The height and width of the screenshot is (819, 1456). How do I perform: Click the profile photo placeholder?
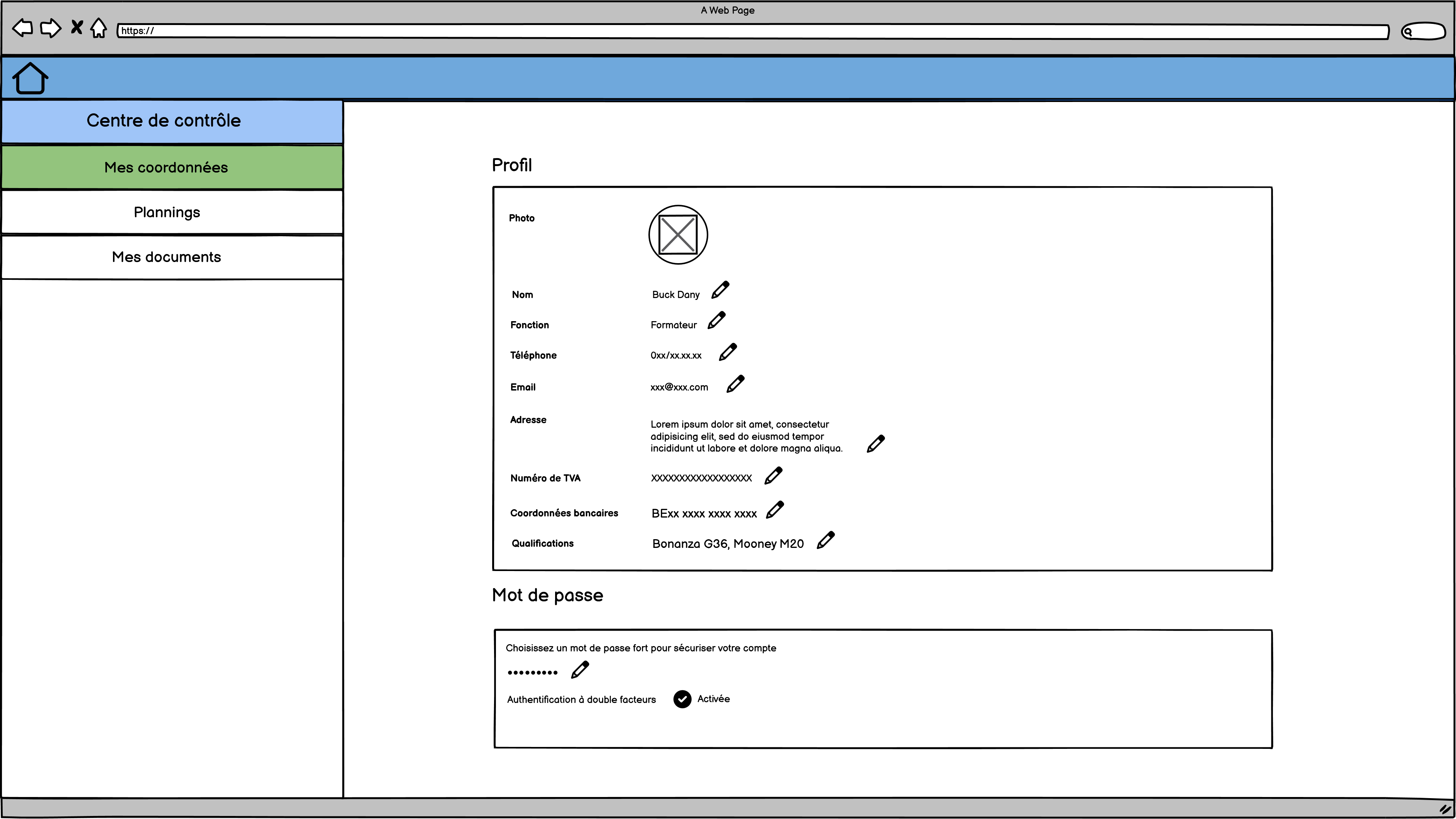click(678, 235)
